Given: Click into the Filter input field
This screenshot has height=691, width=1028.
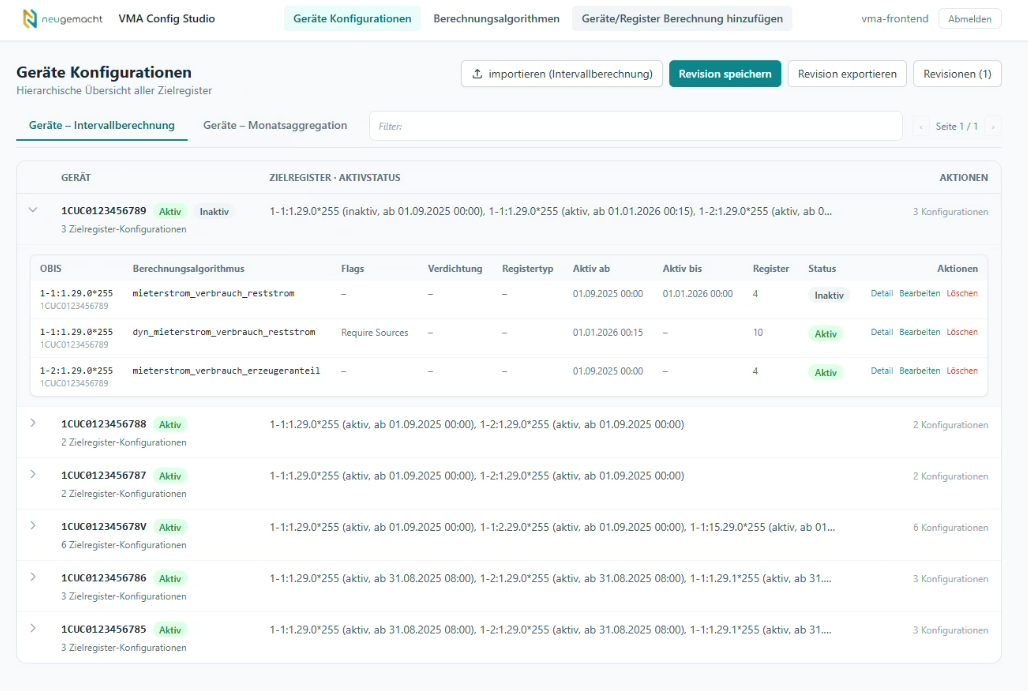Looking at the screenshot, I should point(636,127).
